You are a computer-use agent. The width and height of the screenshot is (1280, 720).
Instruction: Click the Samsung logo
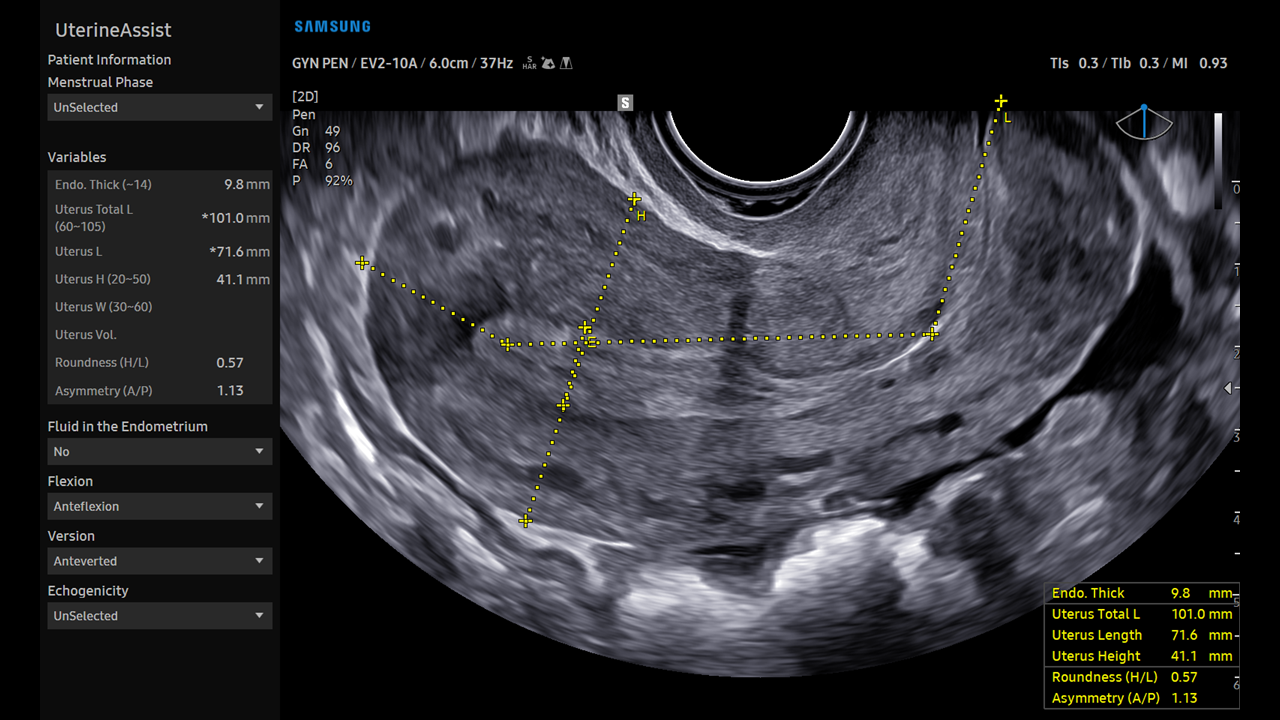pyautogui.click(x=333, y=28)
